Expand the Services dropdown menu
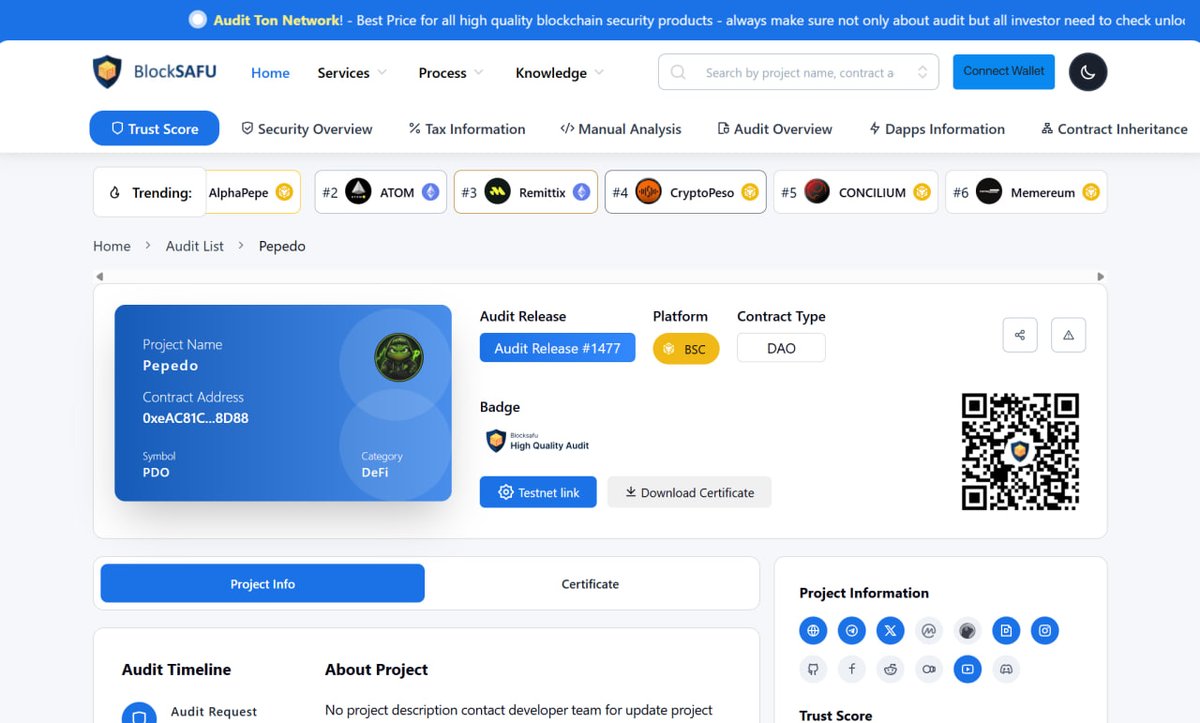Screen dimensions: 1200x723 point(352,73)
